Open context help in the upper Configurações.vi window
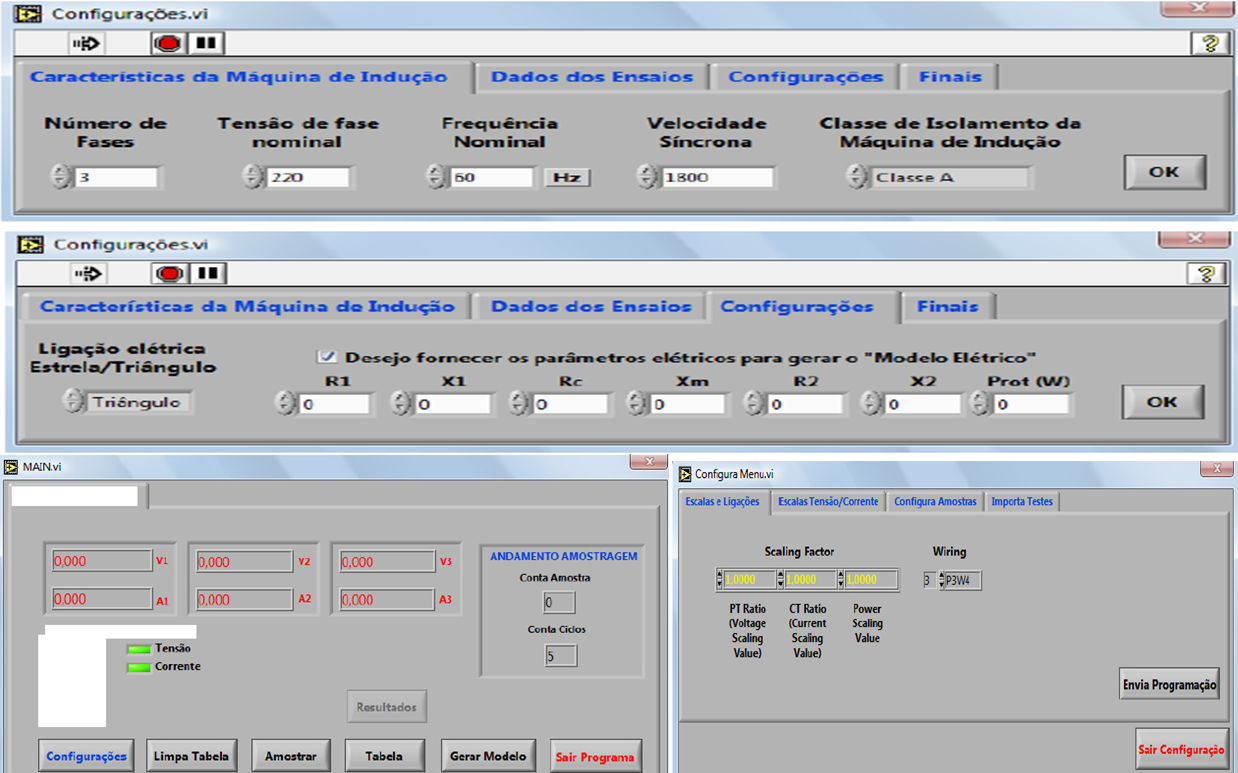Screen dimensions: 1238x773 tap(1208, 43)
